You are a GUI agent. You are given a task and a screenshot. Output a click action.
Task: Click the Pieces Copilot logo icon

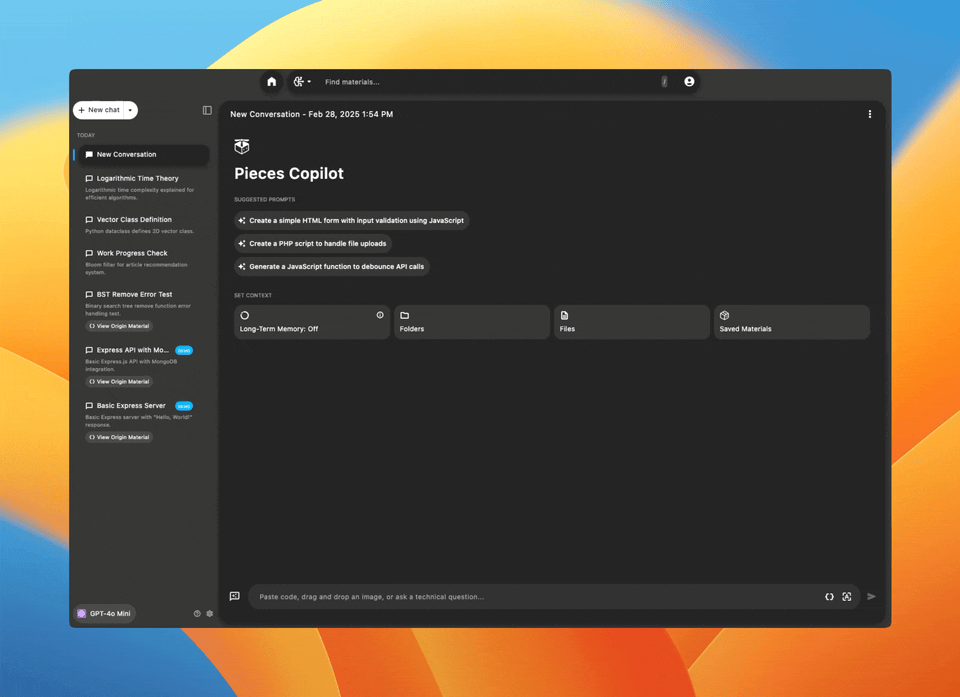242,146
